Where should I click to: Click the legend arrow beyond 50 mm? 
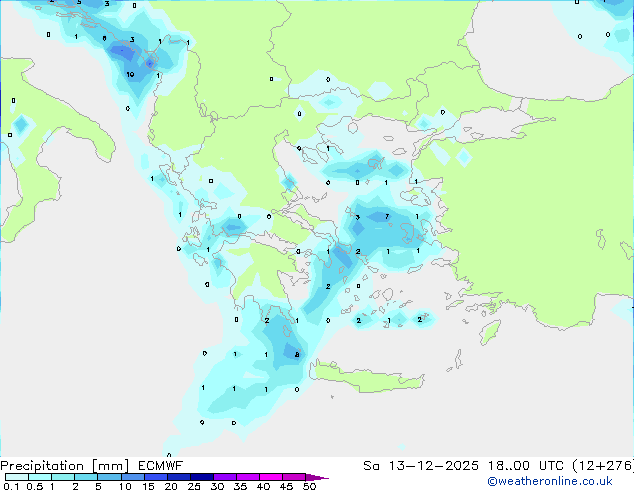317,477
